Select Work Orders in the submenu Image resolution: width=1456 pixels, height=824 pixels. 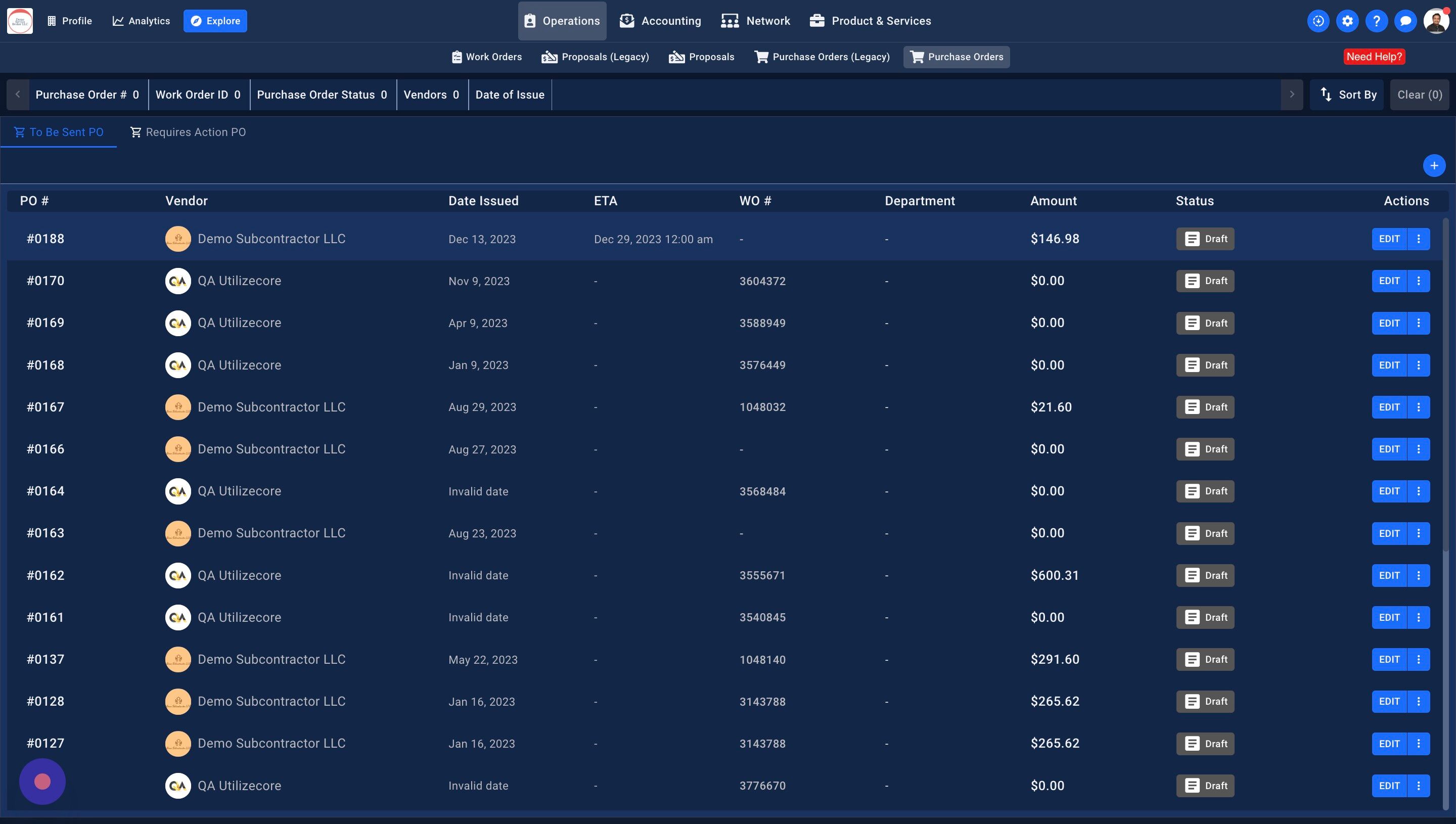click(x=487, y=57)
